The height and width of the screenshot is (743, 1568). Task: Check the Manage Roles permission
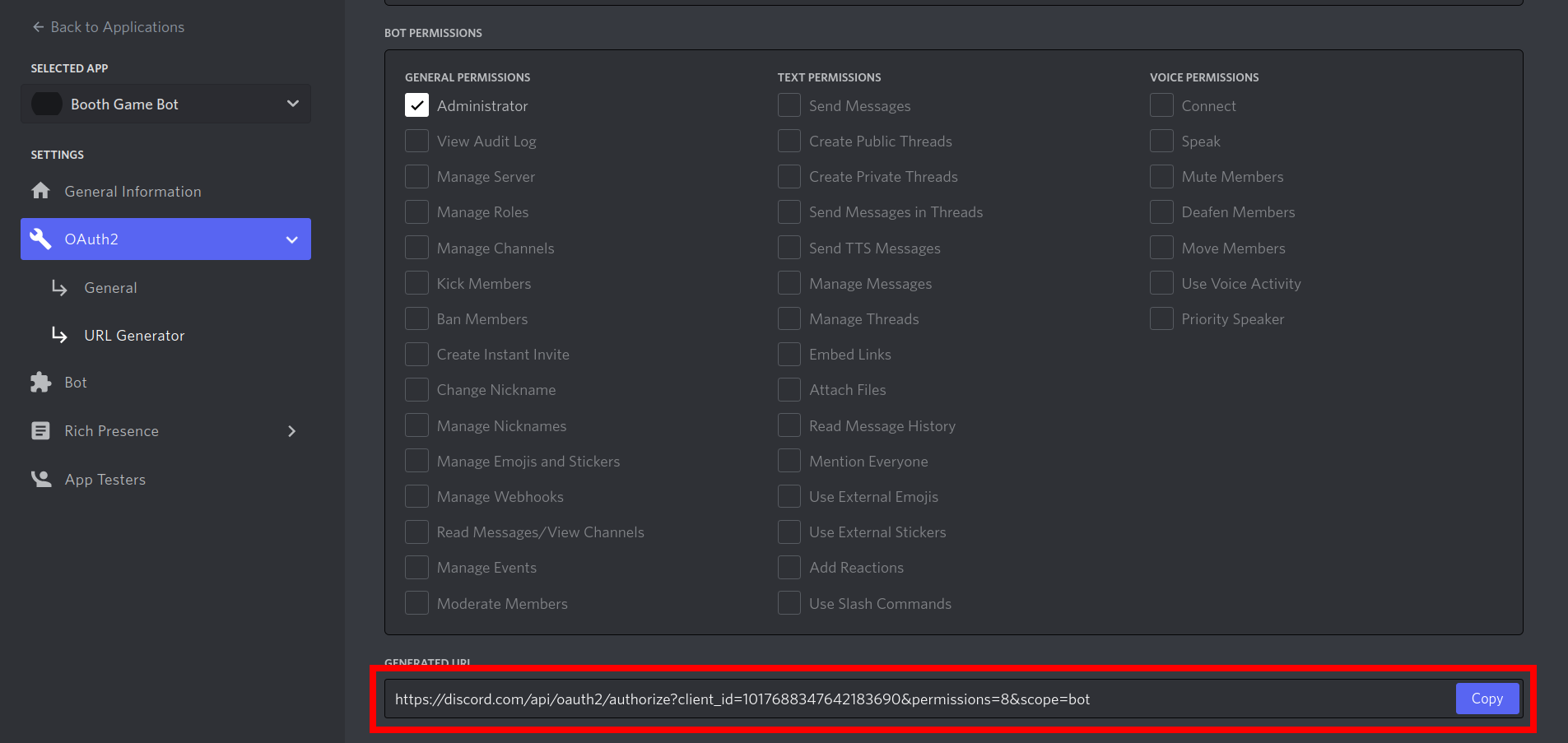click(x=417, y=211)
